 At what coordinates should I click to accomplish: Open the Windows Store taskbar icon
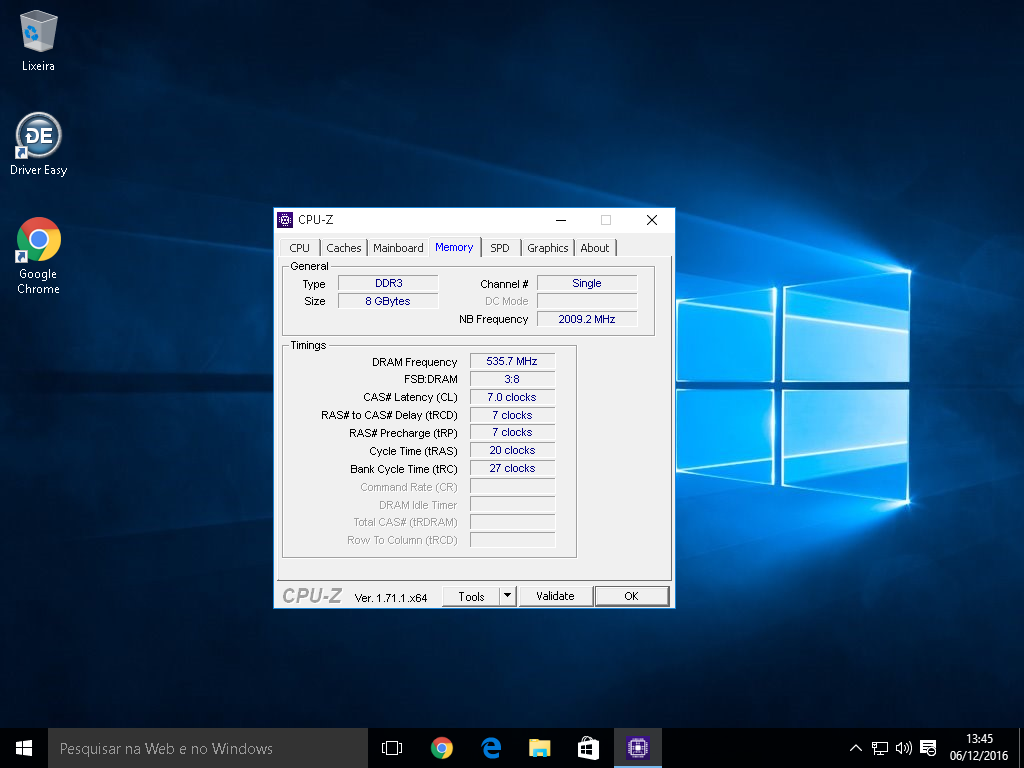(x=588, y=748)
